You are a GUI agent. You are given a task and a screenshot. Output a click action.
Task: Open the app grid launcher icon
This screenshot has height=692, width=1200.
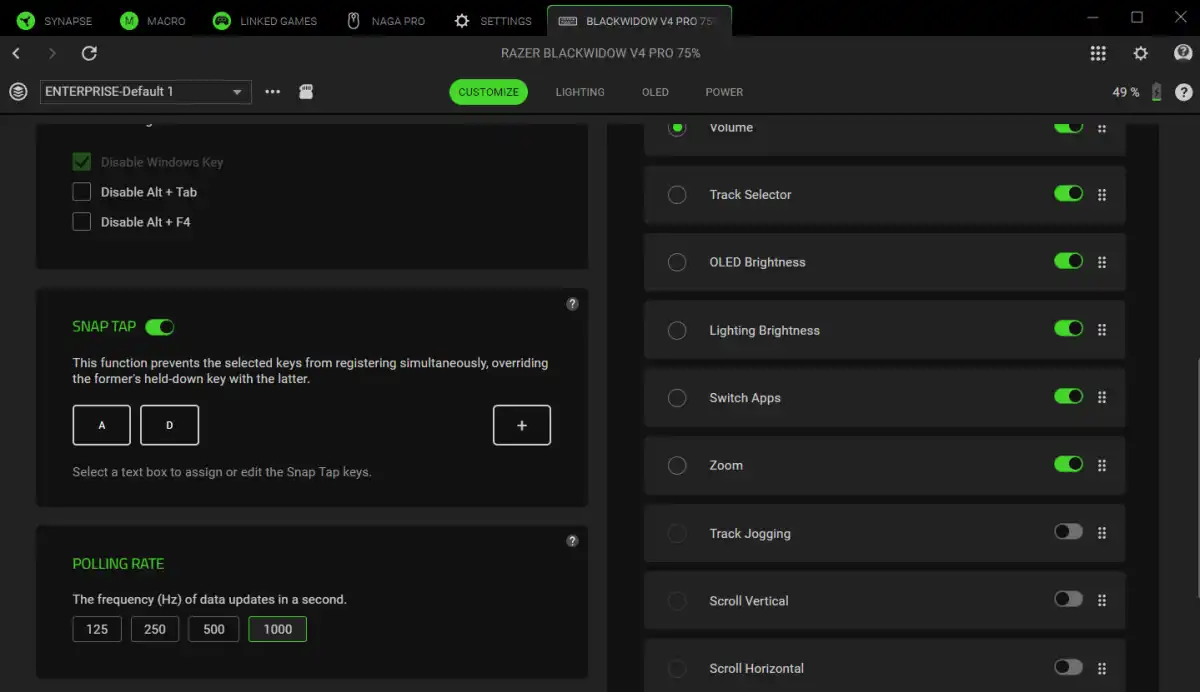tap(1098, 53)
